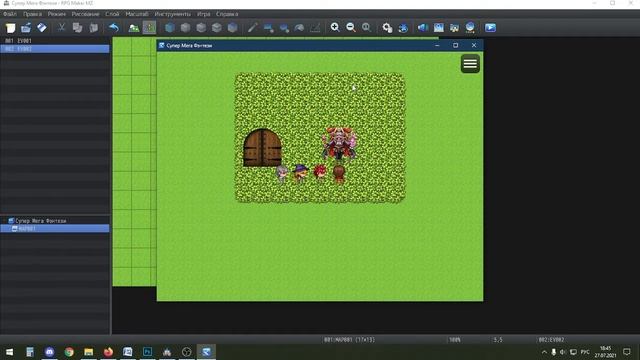The height and width of the screenshot is (360, 640).
Task: Open Windows Start menu
Action: [x=9, y=352]
